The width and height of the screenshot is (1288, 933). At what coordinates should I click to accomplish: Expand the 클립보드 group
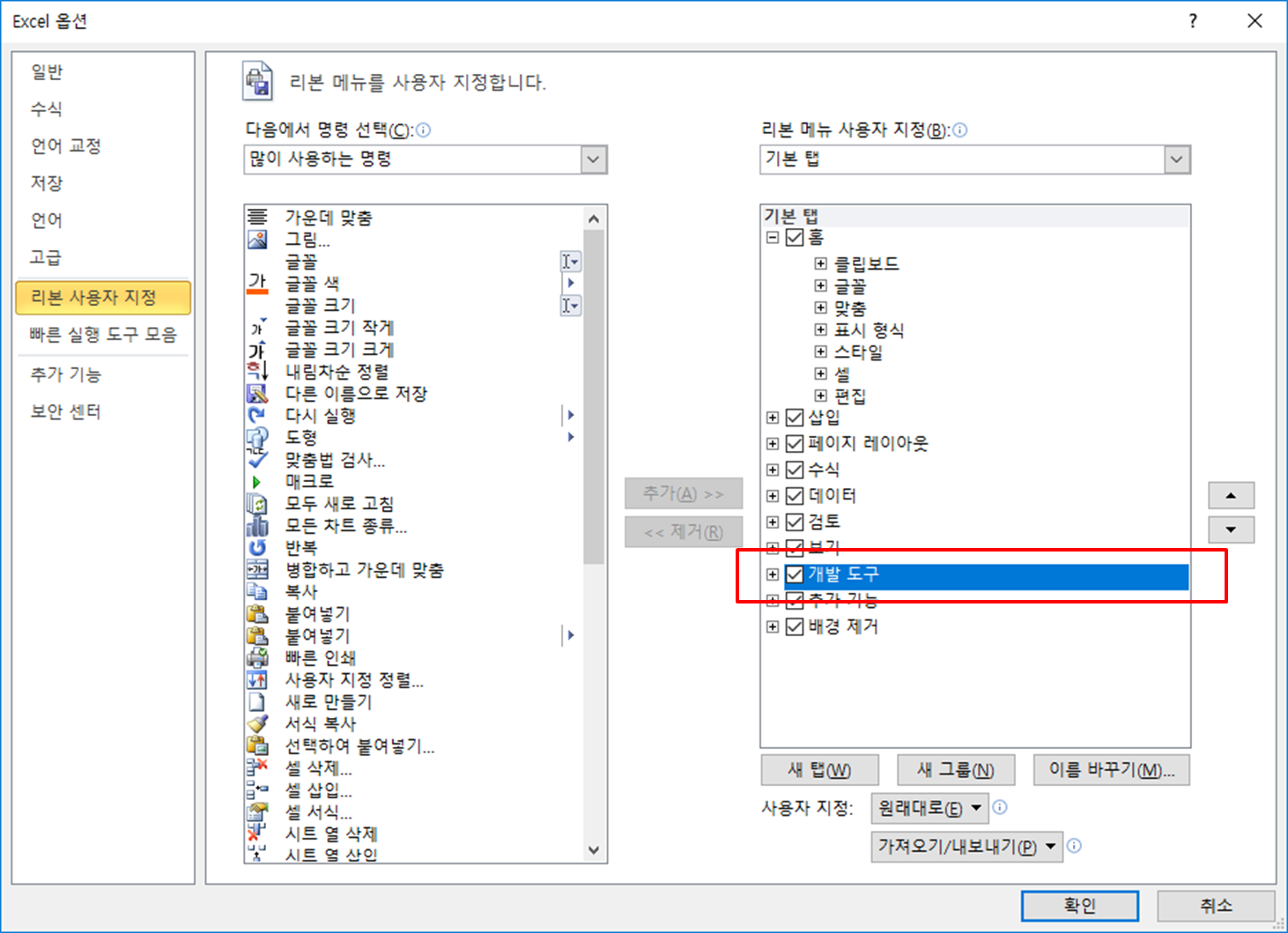pos(820,263)
